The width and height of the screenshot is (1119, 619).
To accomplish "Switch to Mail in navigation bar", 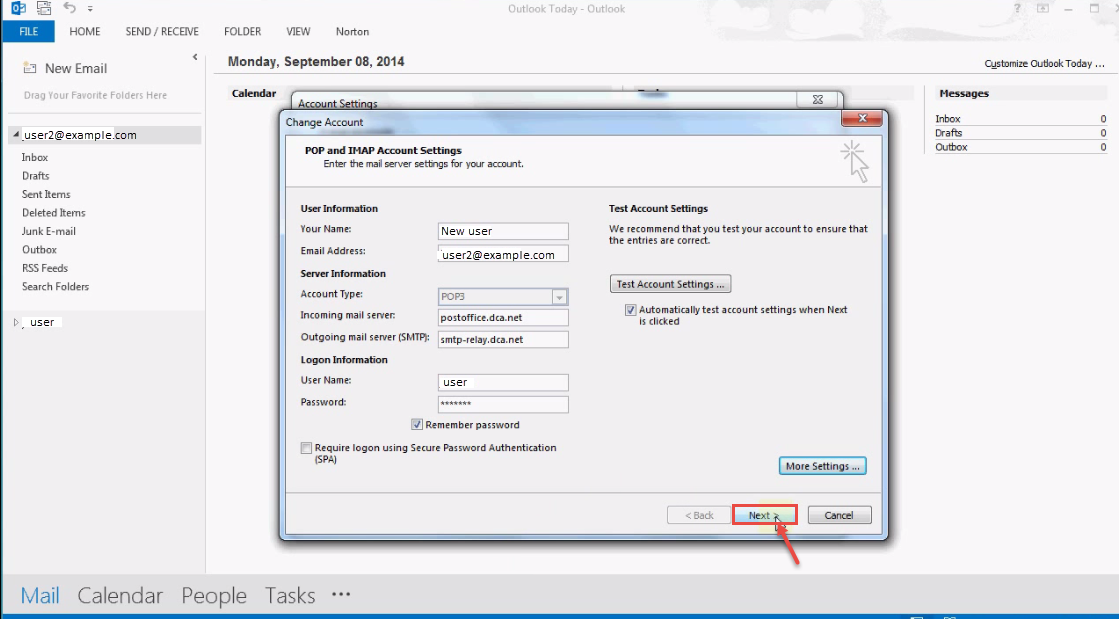I will coord(40,595).
